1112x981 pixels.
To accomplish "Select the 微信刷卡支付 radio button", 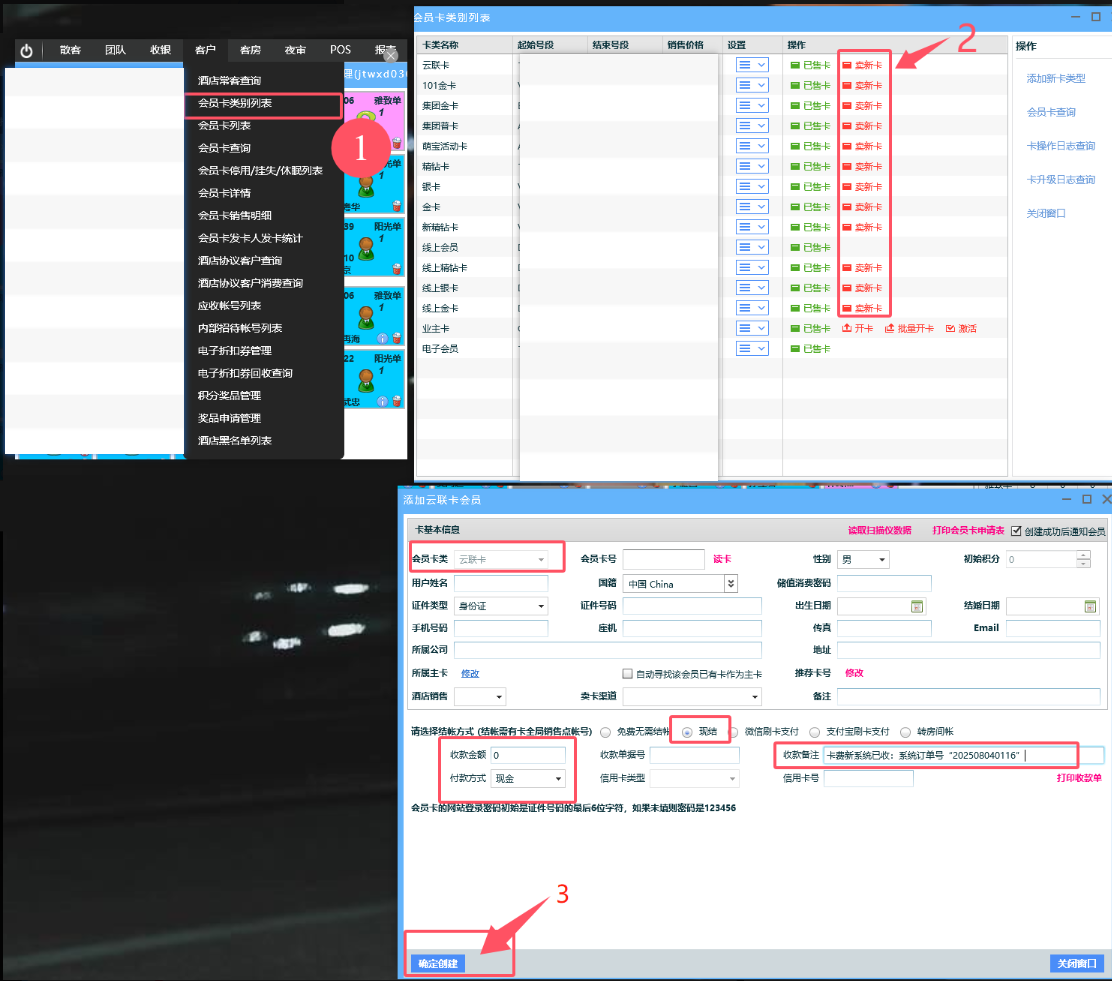I will (x=734, y=732).
